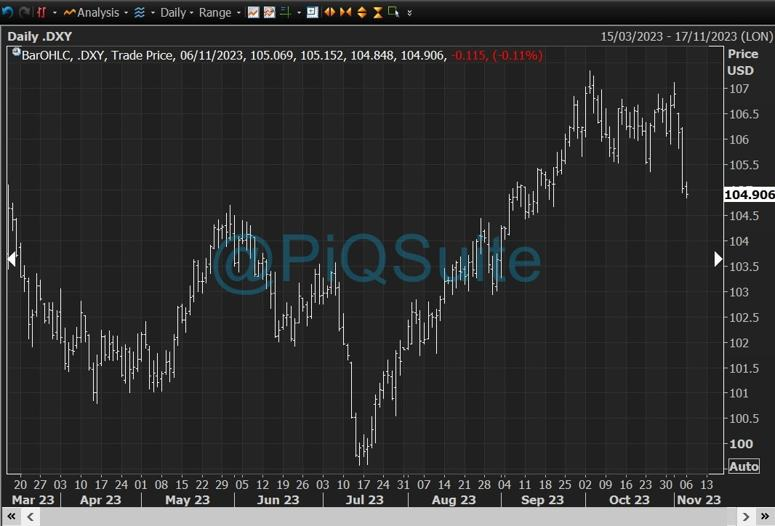Screen dimensions: 775x526
Task: Click the Sep 23 month label
Action: coord(542,500)
